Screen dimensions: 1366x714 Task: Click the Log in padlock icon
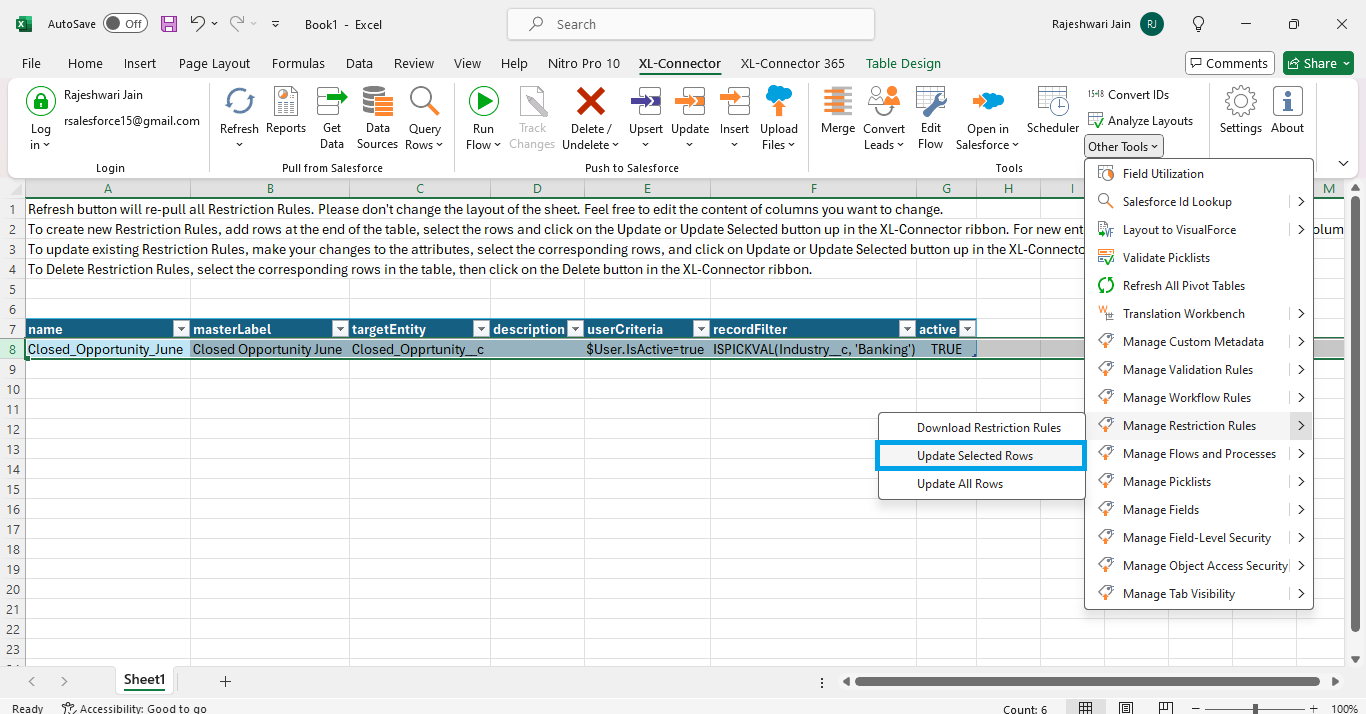pyautogui.click(x=41, y=101)
